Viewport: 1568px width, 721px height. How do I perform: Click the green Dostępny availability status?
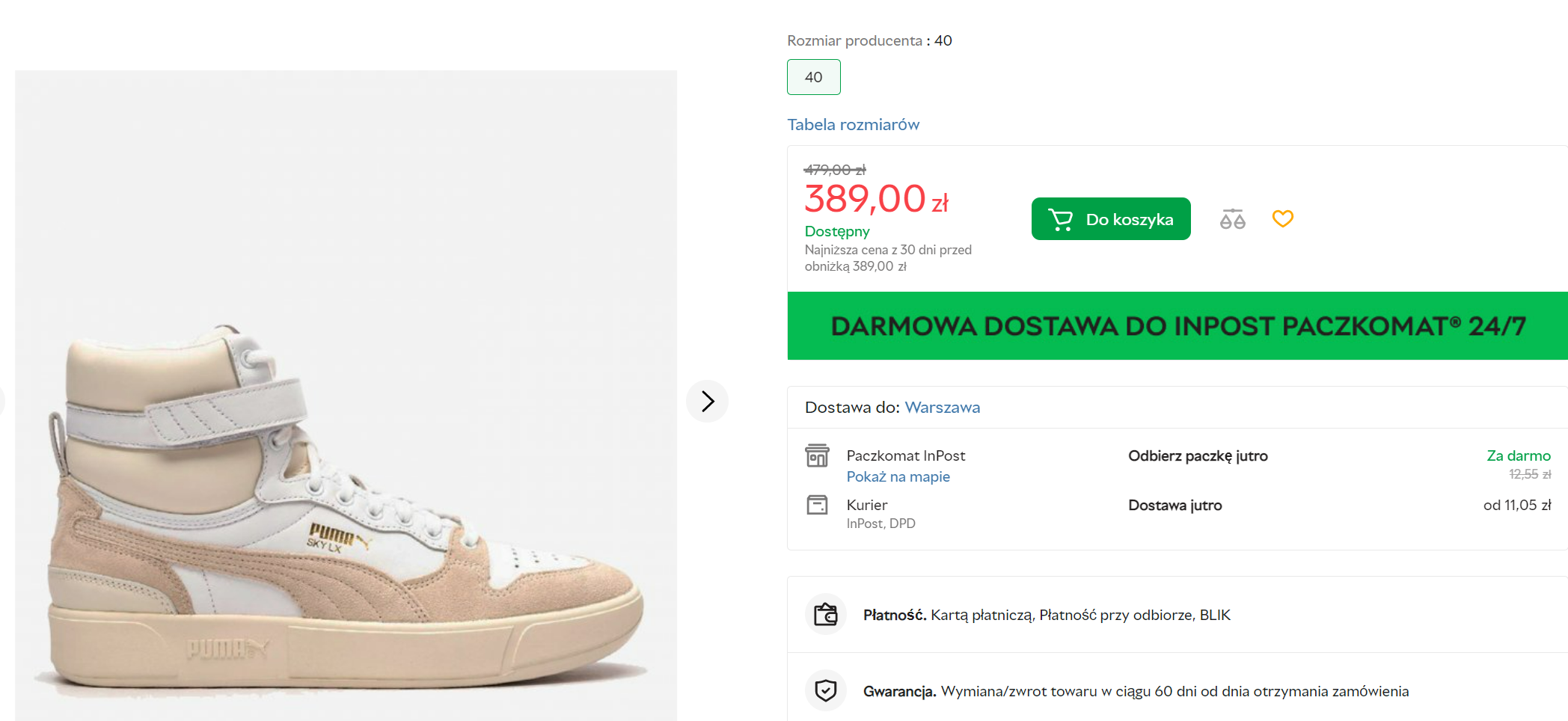(836, 232)
